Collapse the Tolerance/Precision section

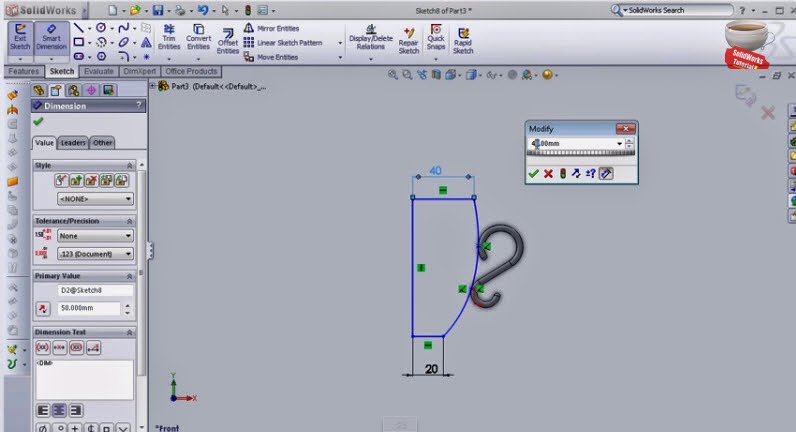(x=129, y=221)
